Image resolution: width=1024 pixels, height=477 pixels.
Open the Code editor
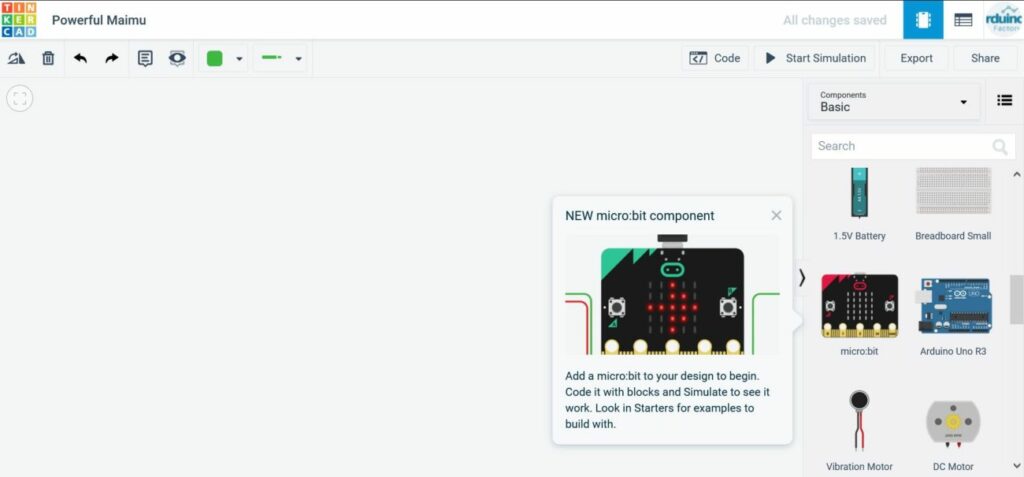click(x=715, y=58)
